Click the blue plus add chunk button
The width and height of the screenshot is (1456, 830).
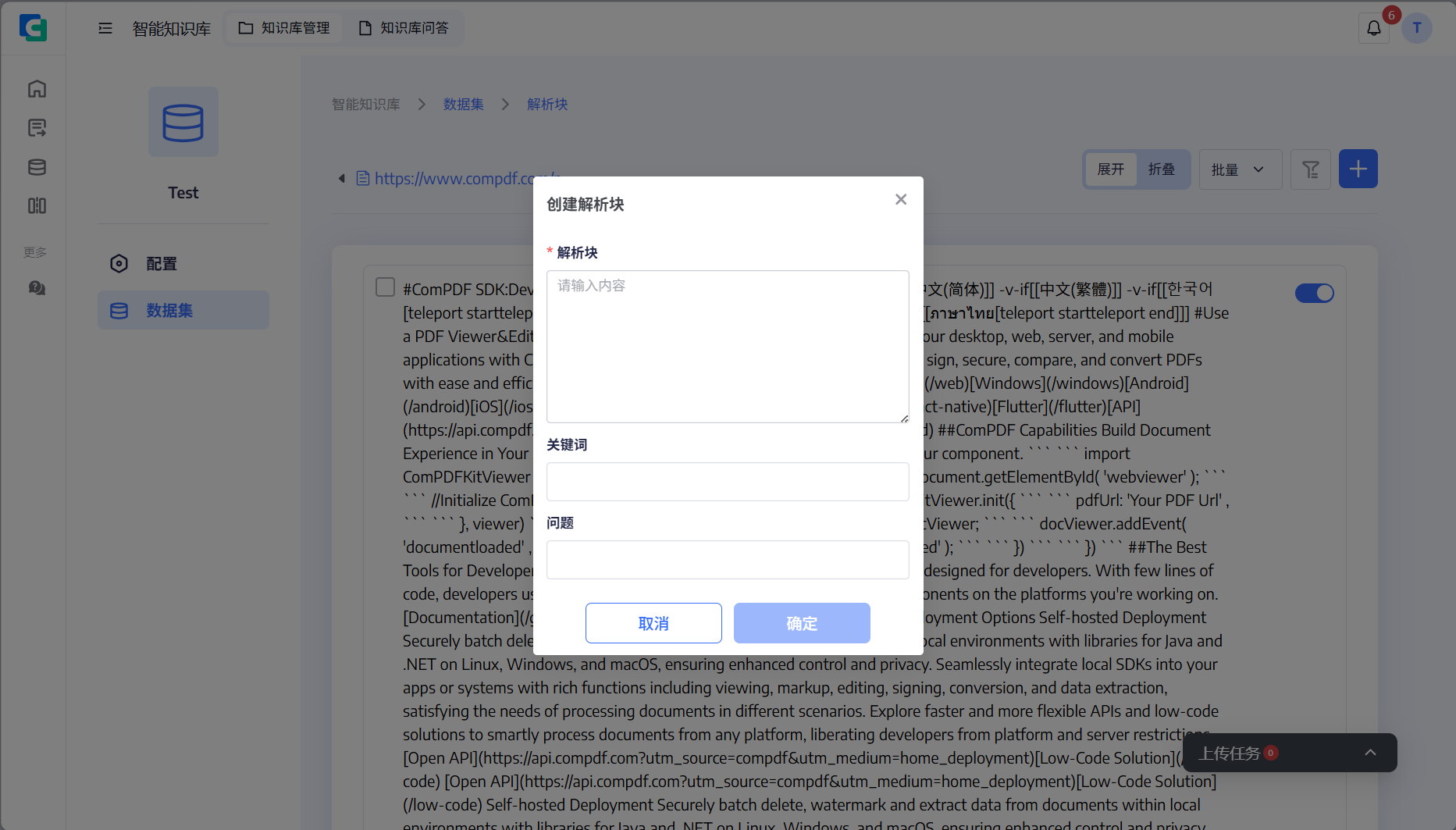click(1358, 169)
